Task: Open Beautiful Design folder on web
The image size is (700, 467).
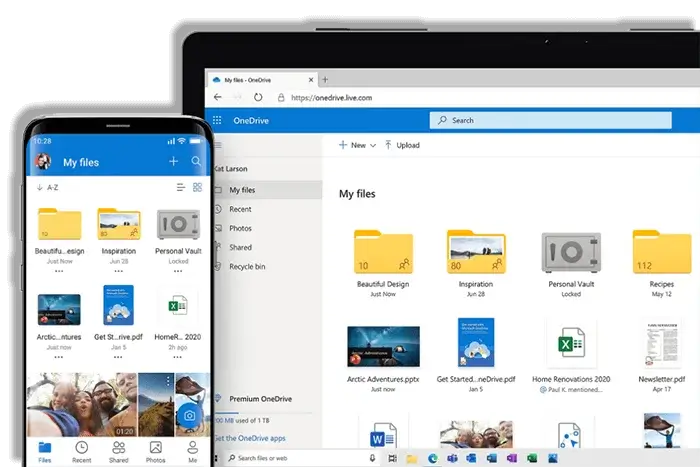Action: click(x=383, y=251)
